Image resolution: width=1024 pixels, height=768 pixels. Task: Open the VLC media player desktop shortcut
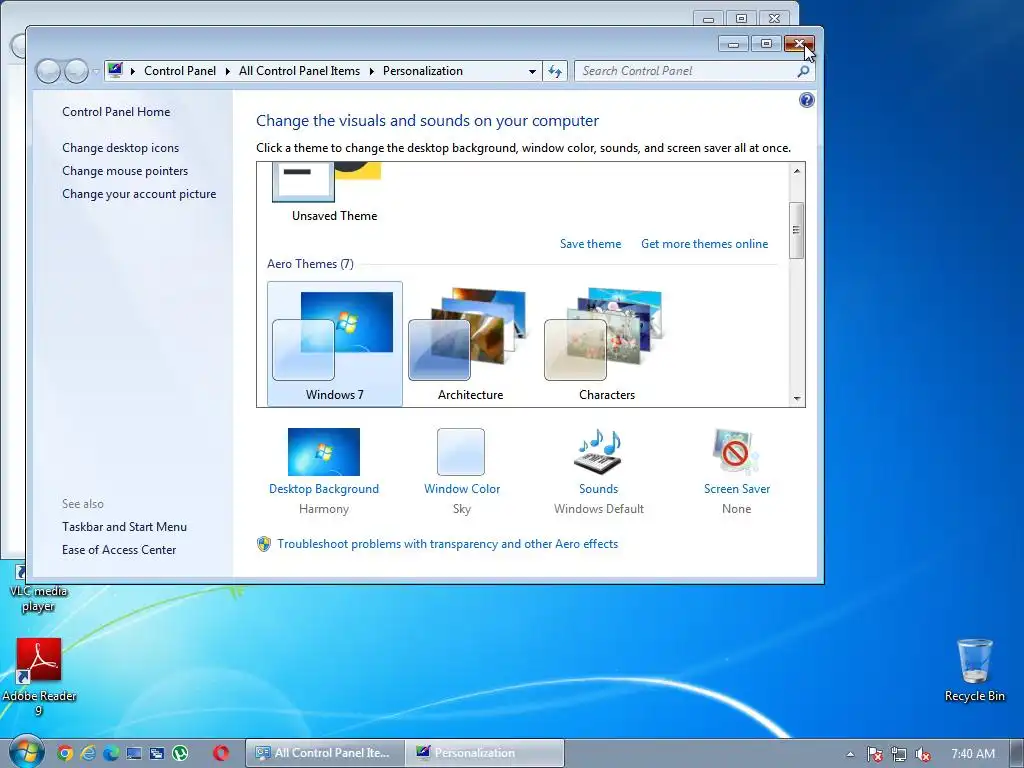38,589
